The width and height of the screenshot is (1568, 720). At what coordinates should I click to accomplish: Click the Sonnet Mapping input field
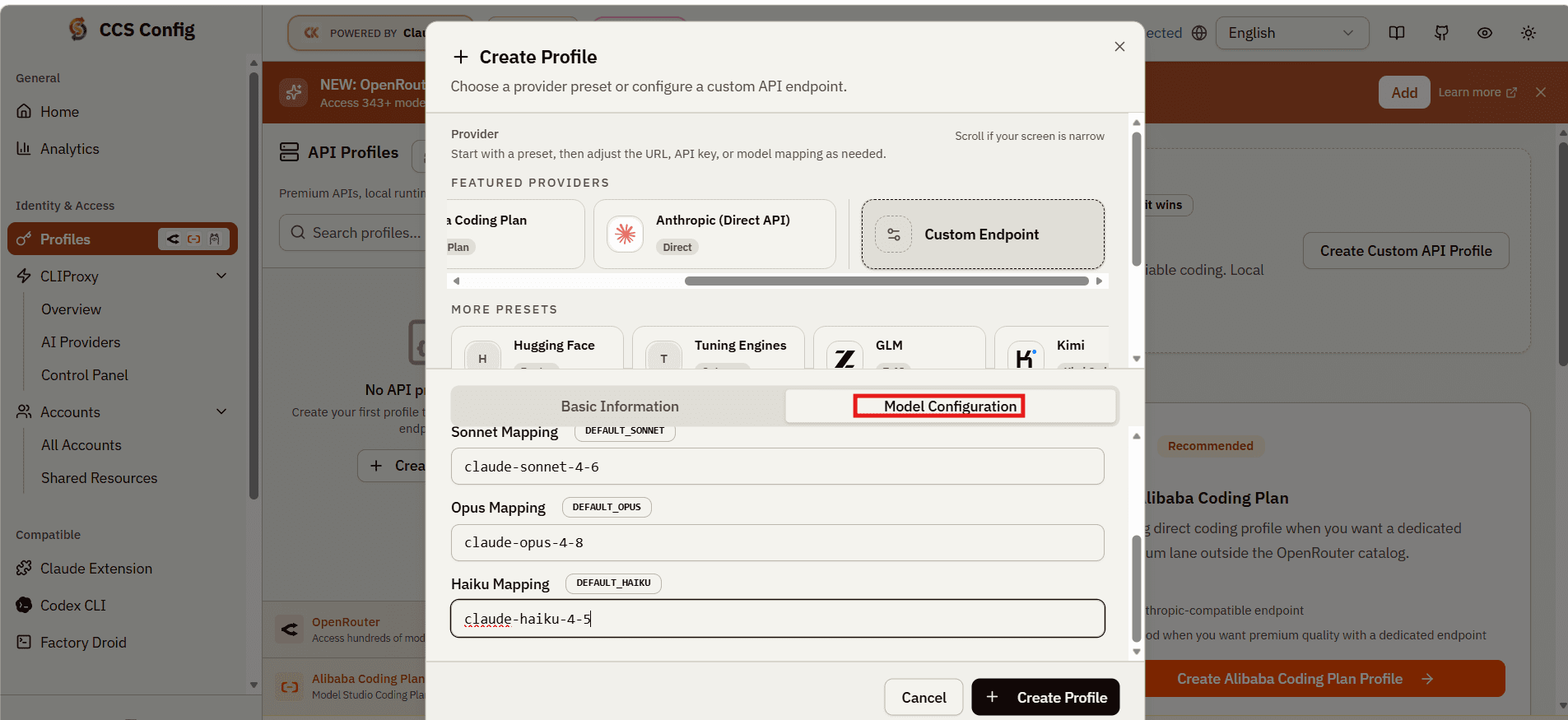coord(778,467)
